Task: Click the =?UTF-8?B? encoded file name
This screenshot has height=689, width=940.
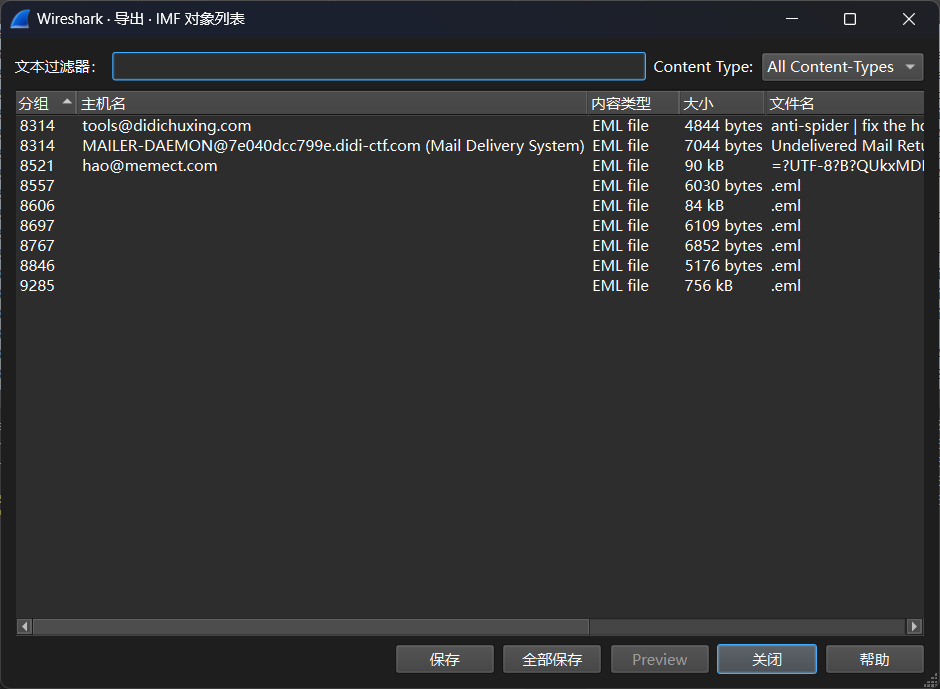Action: click(847, 166)
